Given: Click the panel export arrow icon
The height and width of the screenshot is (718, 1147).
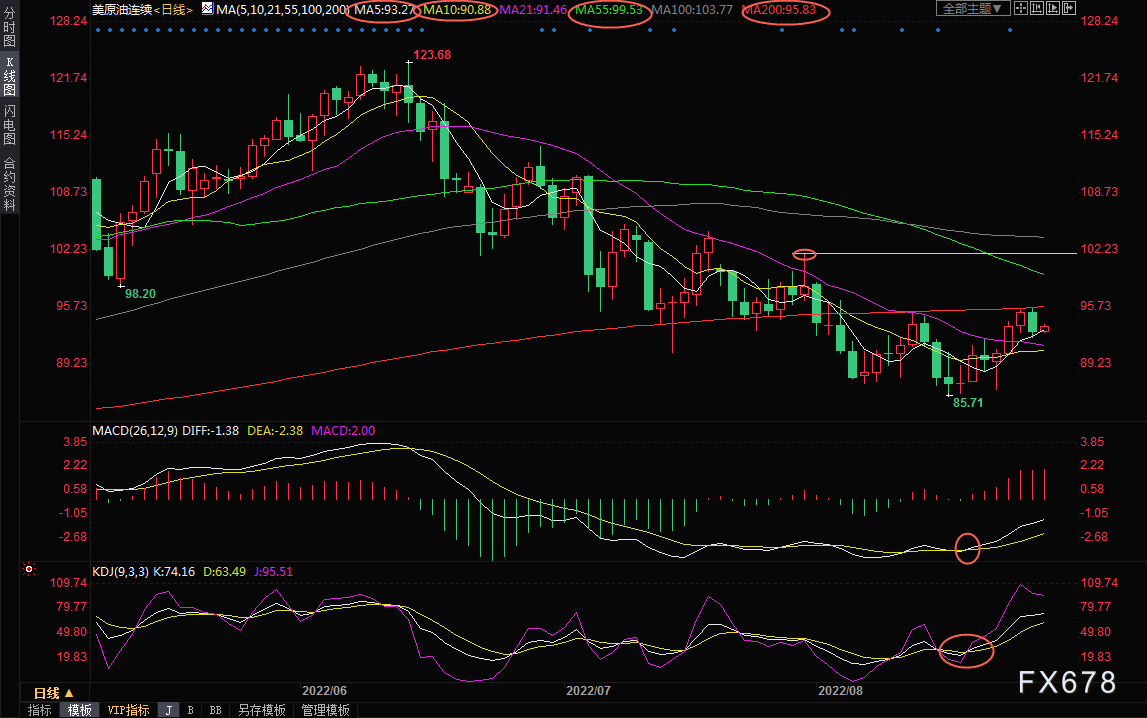Looking at the screenshot, I should click(1069, 8).
